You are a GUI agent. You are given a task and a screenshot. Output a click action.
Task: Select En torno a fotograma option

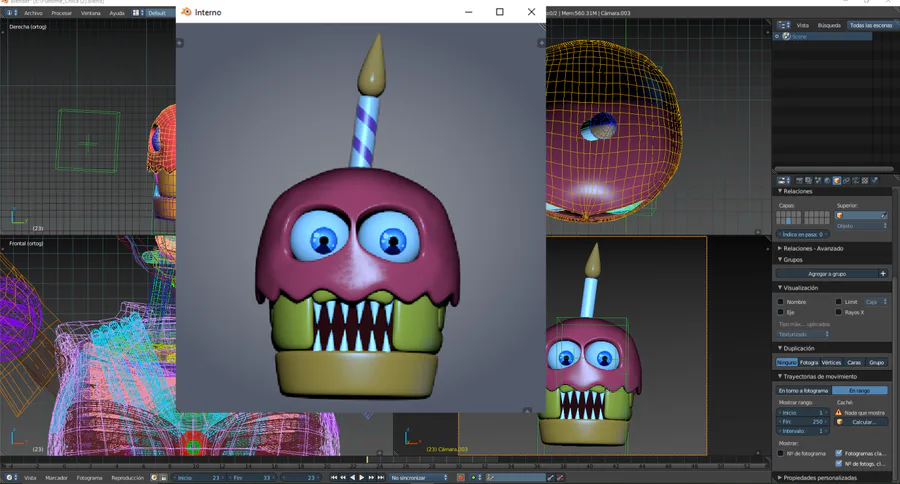804,391
